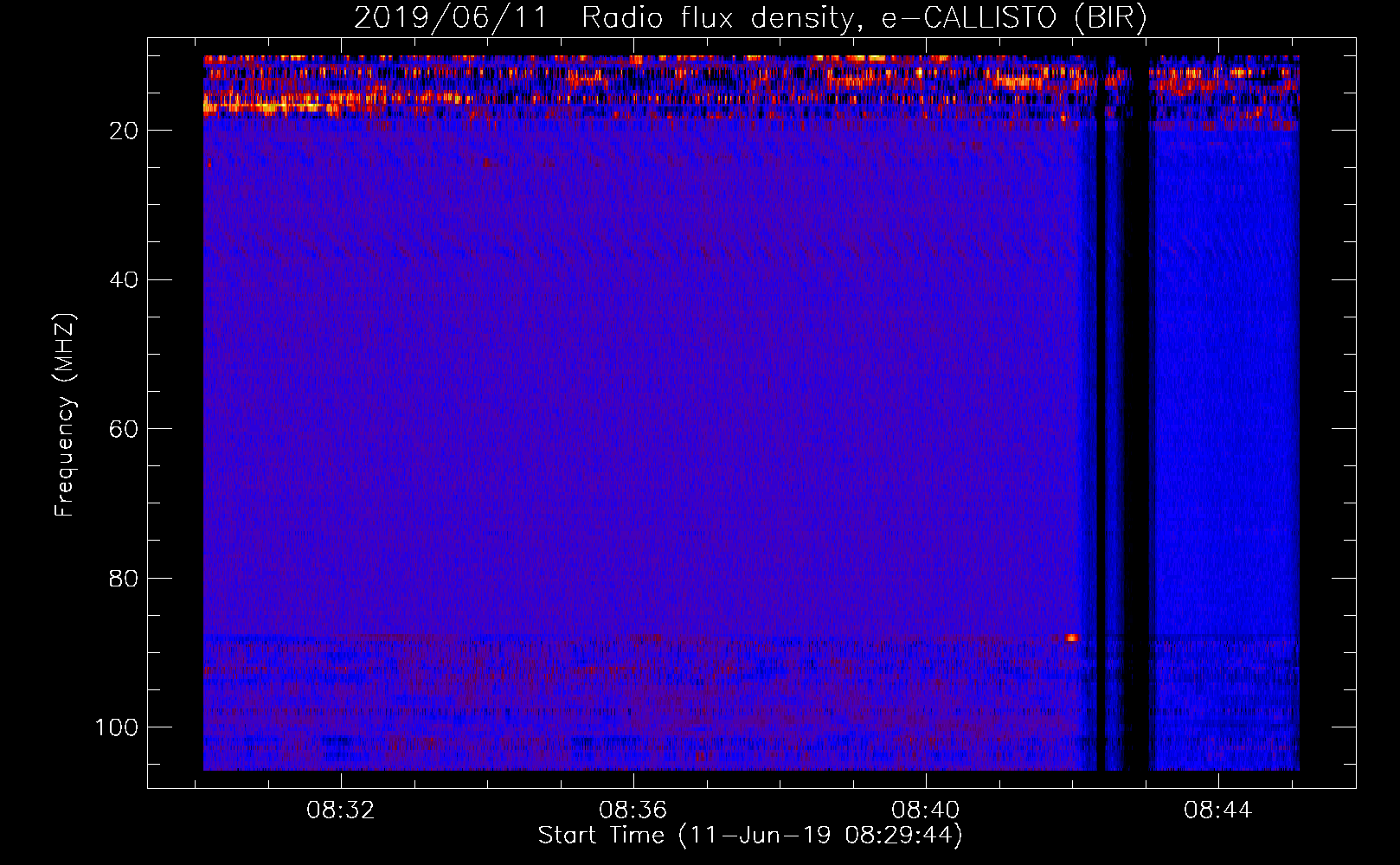Click the 'Start Time (11-Jun-19 08:29:44)' label
1400x865 pixels.
(750, 836)
